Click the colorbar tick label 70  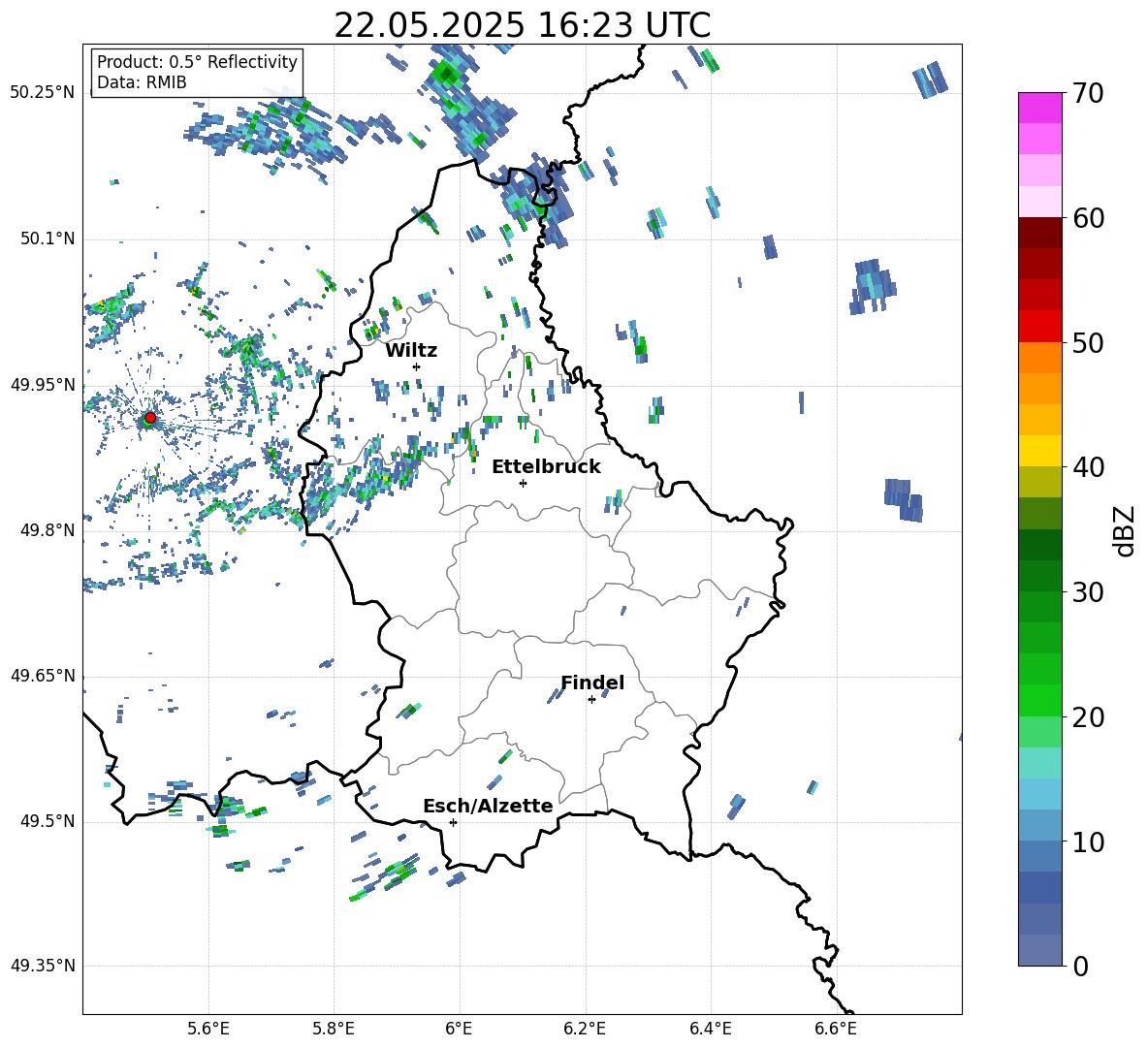[1088, 94]
